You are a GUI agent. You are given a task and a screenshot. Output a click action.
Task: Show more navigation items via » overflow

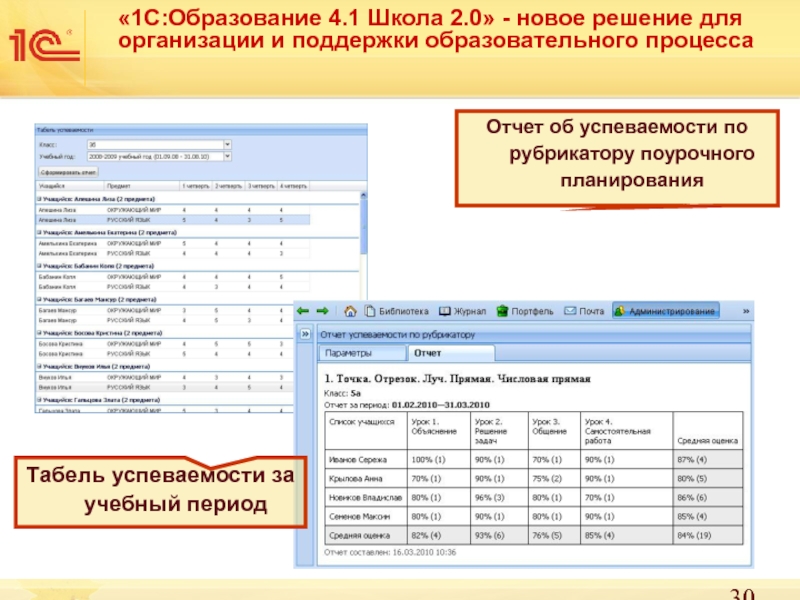click(746, 311)
